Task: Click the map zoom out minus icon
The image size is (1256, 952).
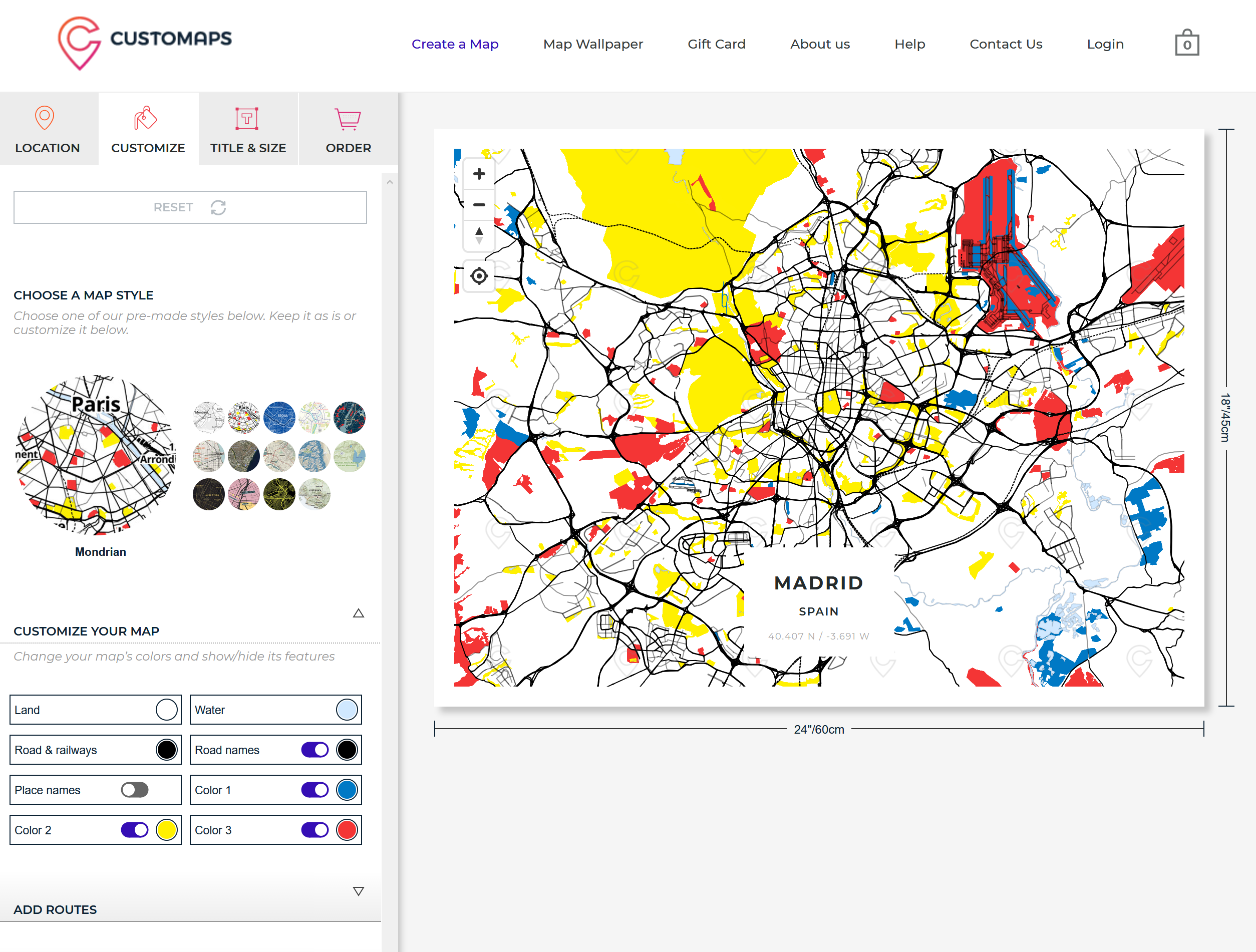Action: click(479, 205)
